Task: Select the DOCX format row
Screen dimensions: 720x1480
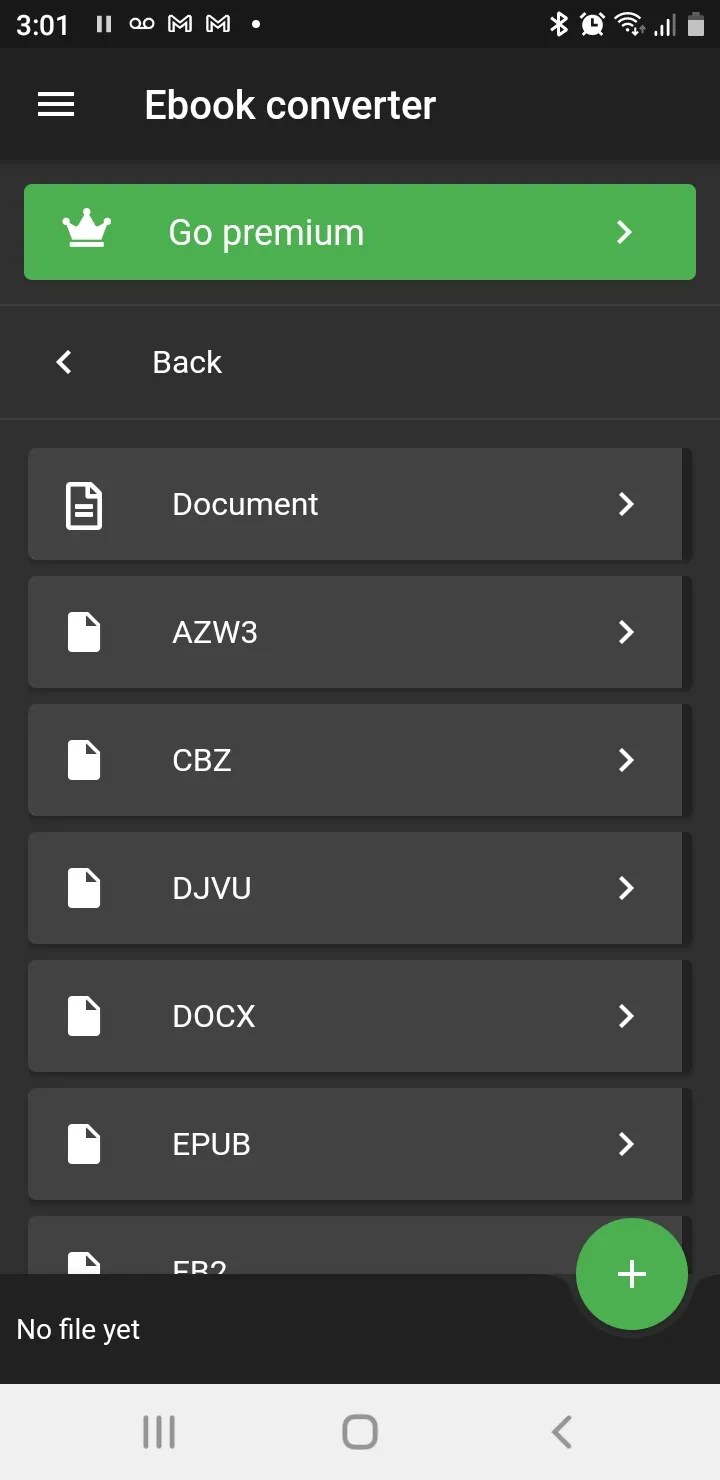Action: tap(355, 1016)
